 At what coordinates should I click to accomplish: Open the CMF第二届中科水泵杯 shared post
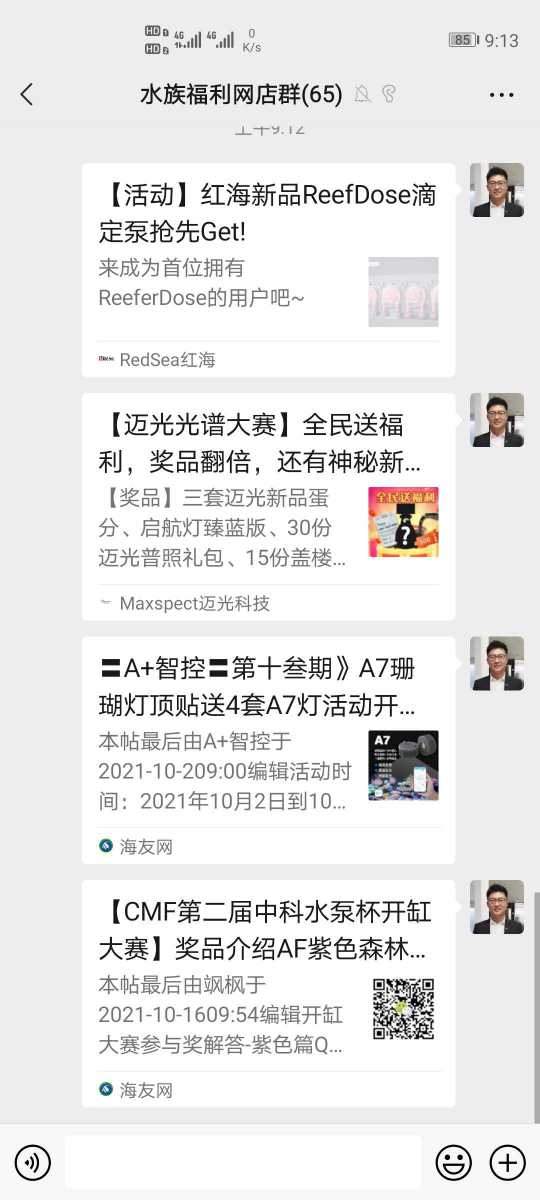point(268,994)
